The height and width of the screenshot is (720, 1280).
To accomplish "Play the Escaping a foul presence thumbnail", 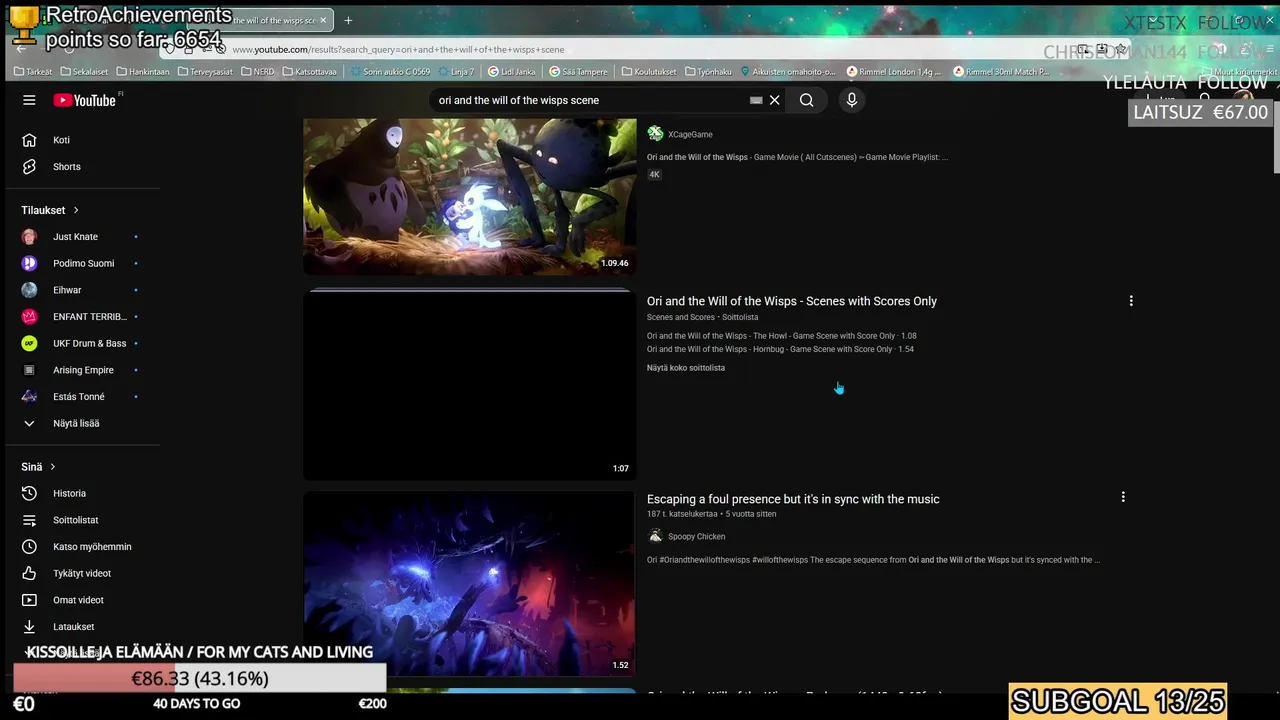I will tap(469, 583).
